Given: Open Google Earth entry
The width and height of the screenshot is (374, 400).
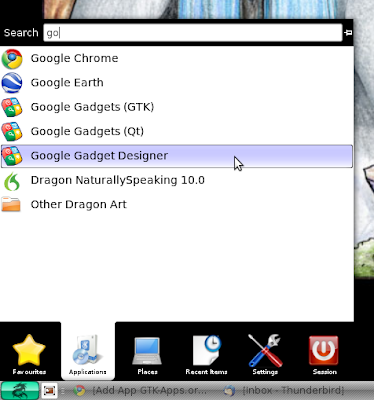Looking at the screenshot, I should pyautogui.click(x=177, y=83).
